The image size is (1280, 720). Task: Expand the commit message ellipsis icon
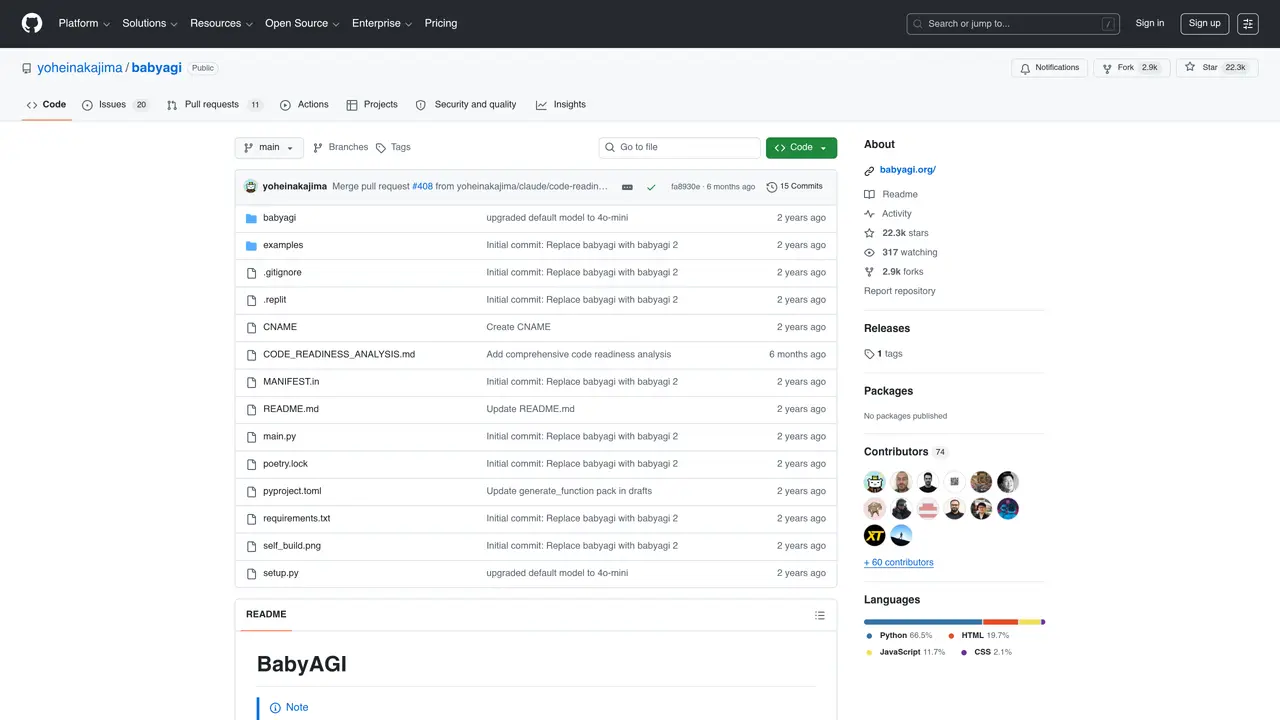(x=627, y=187)
